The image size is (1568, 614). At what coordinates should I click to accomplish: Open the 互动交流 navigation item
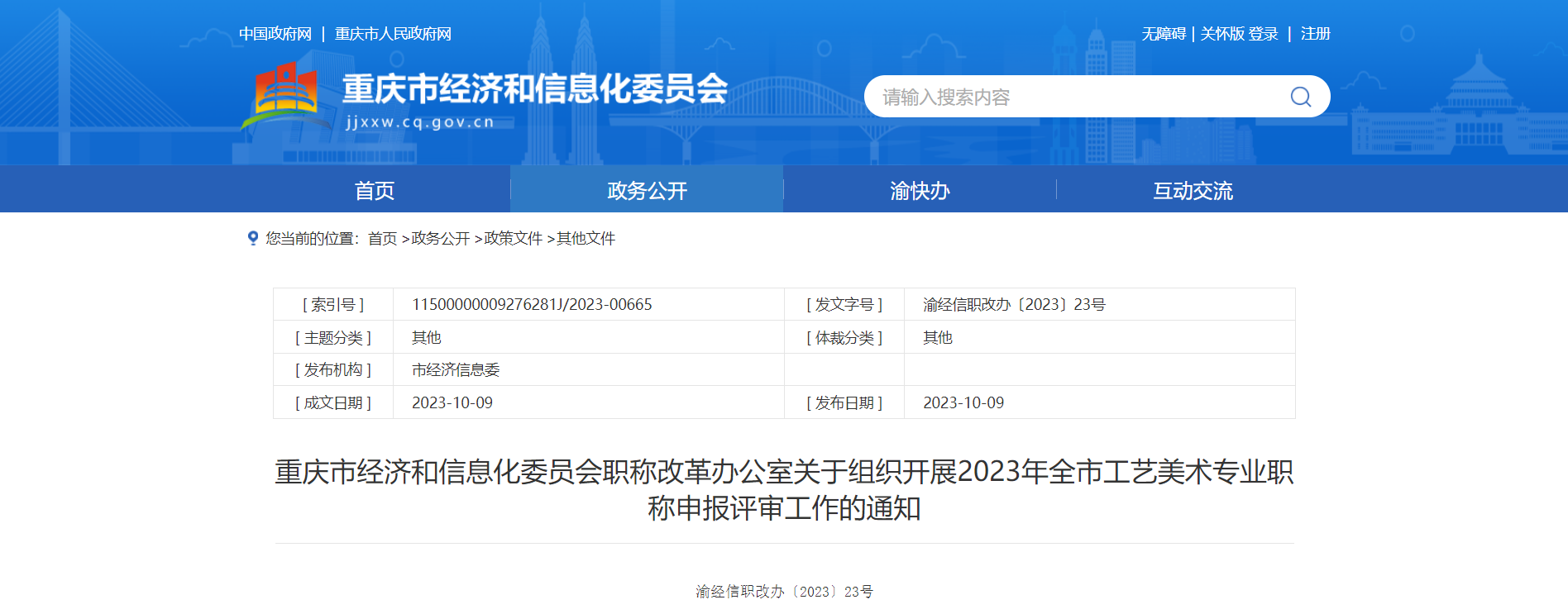click(1193, 190)
